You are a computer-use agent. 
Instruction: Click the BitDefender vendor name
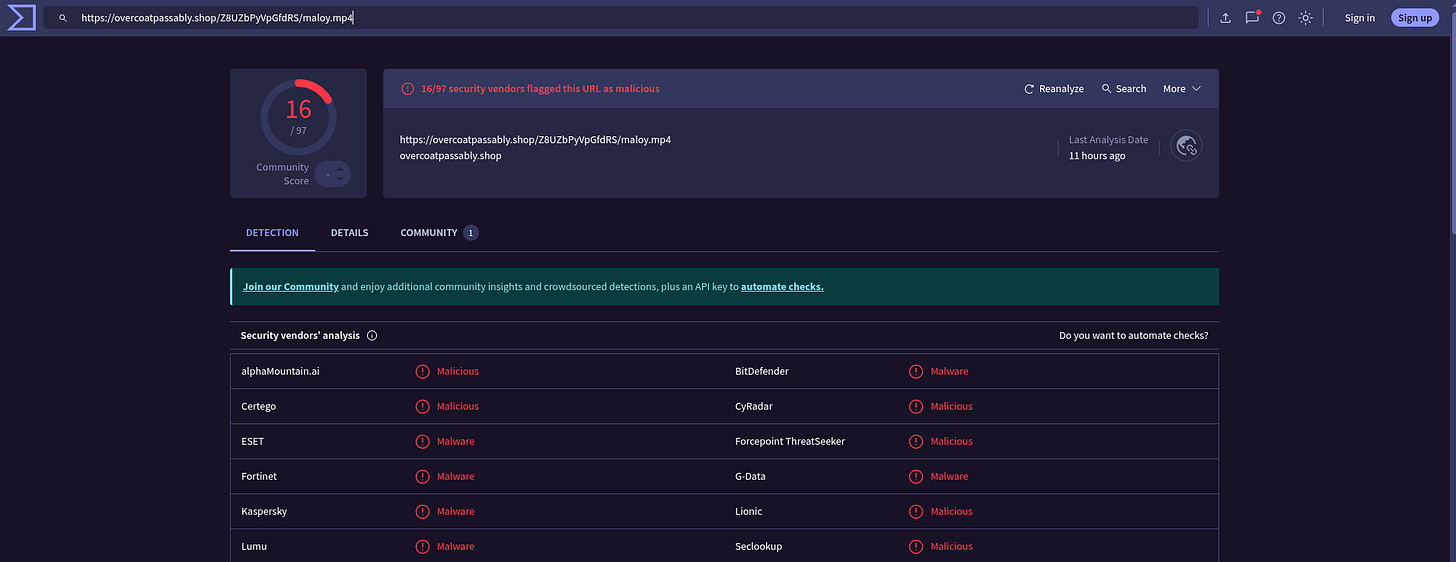click(762, 371)
